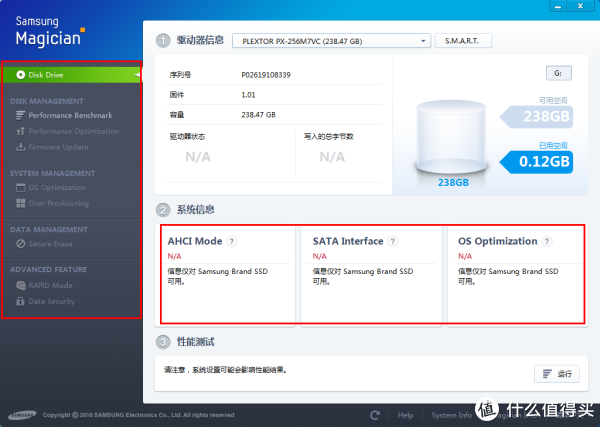Open Over Provisioning
Screen dimensions: 600x427
point(59,203)
